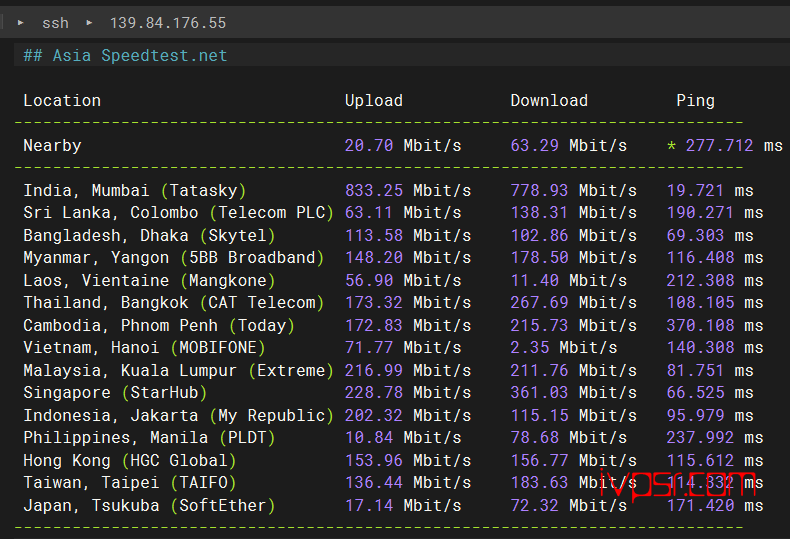Select Jakarta upload 202.32

click(374, 416)
